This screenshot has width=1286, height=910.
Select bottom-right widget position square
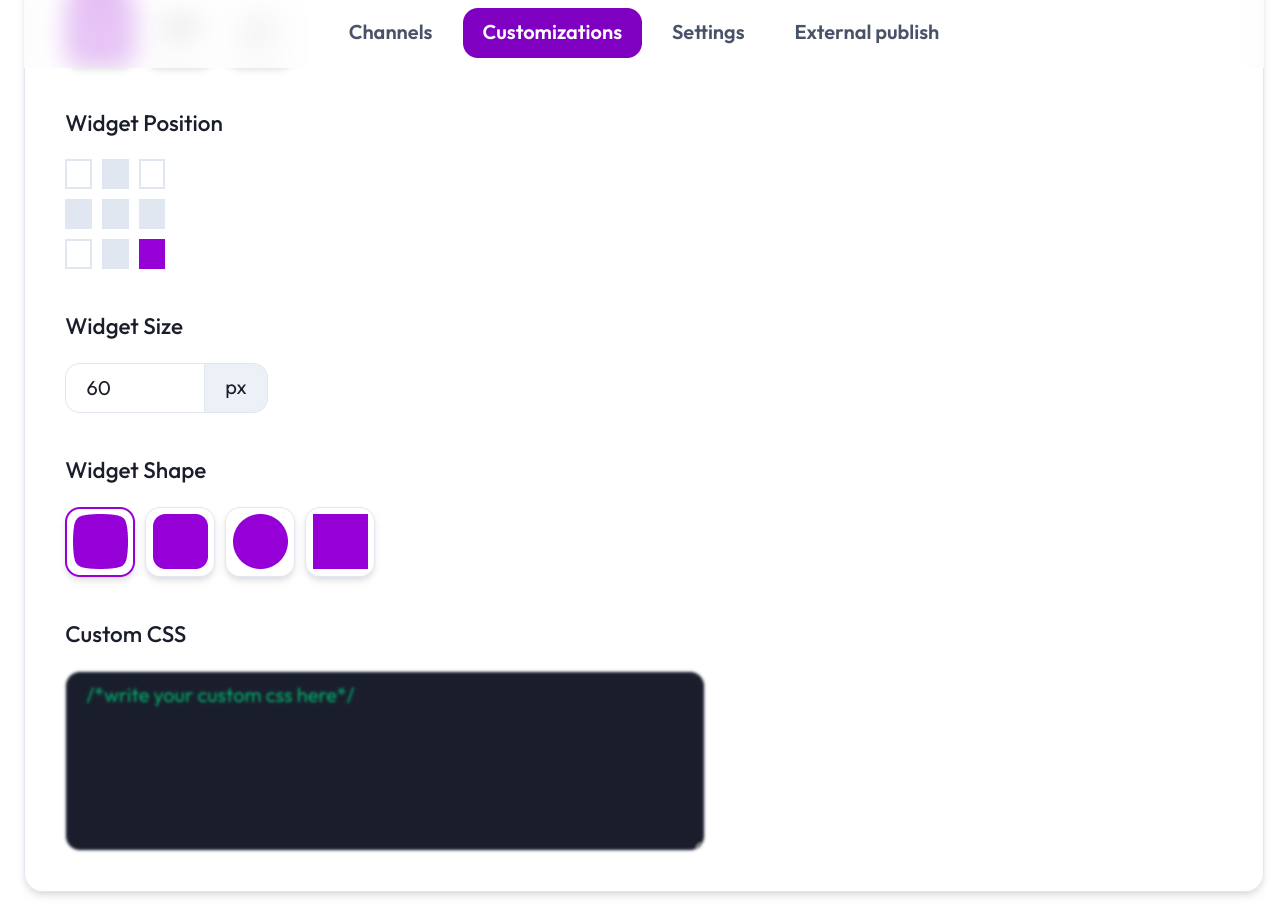click(152, 254)
